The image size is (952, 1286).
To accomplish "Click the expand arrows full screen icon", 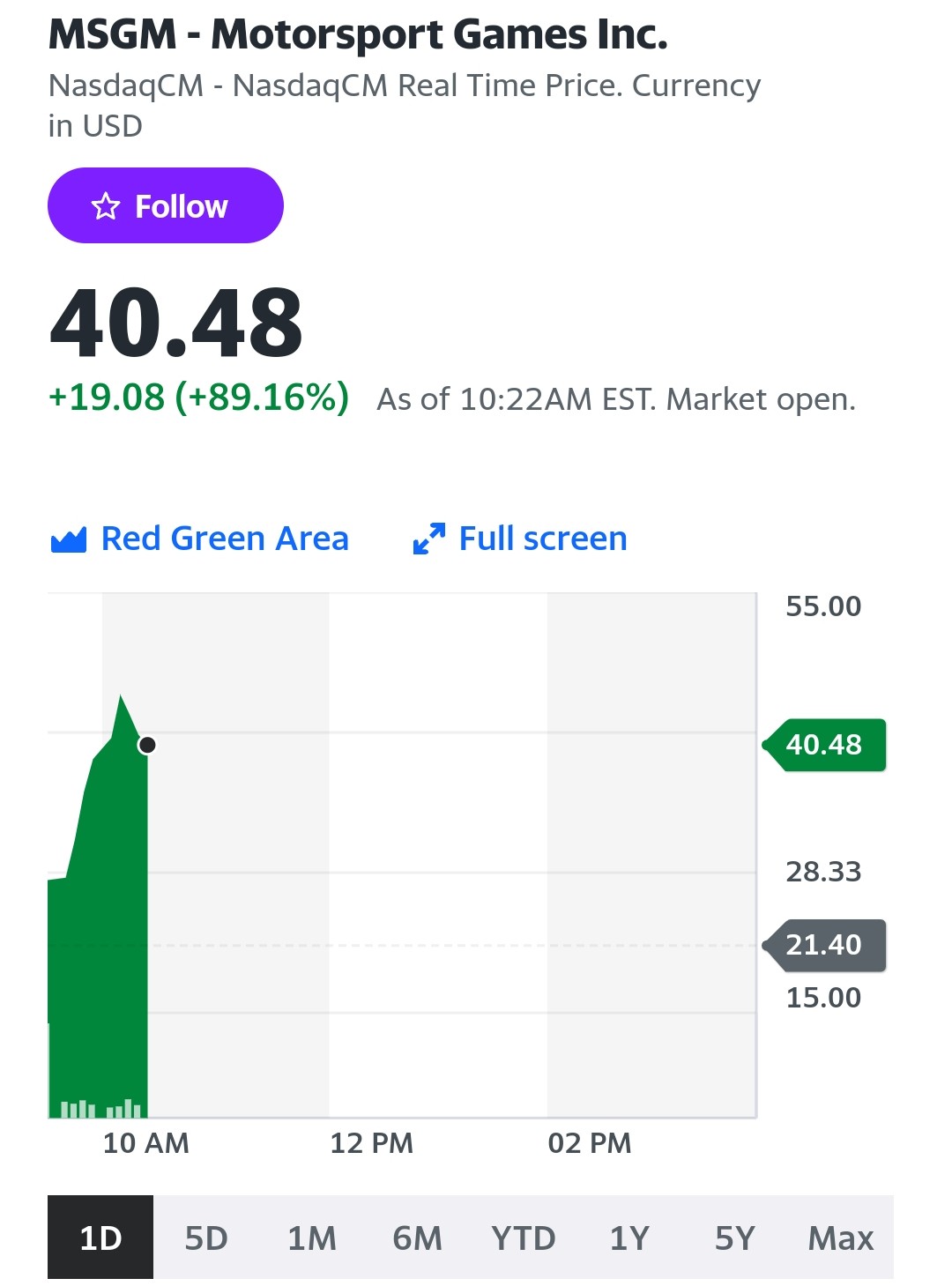I will [x=429, y=539].
